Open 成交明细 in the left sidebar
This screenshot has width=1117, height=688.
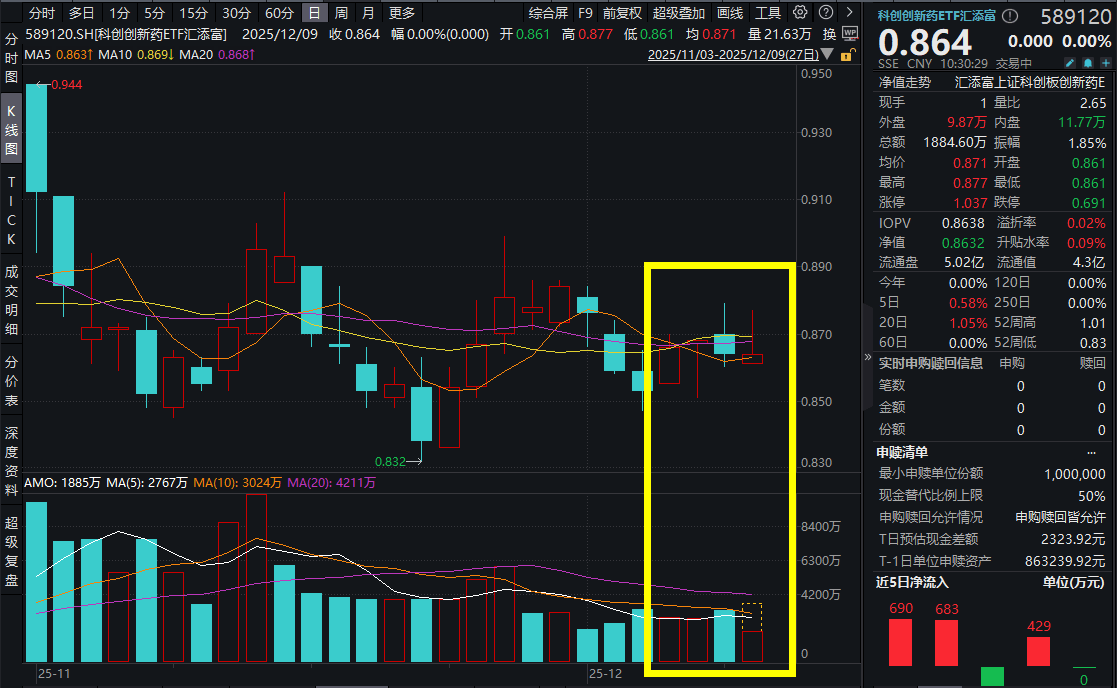(x=11, y=300)
